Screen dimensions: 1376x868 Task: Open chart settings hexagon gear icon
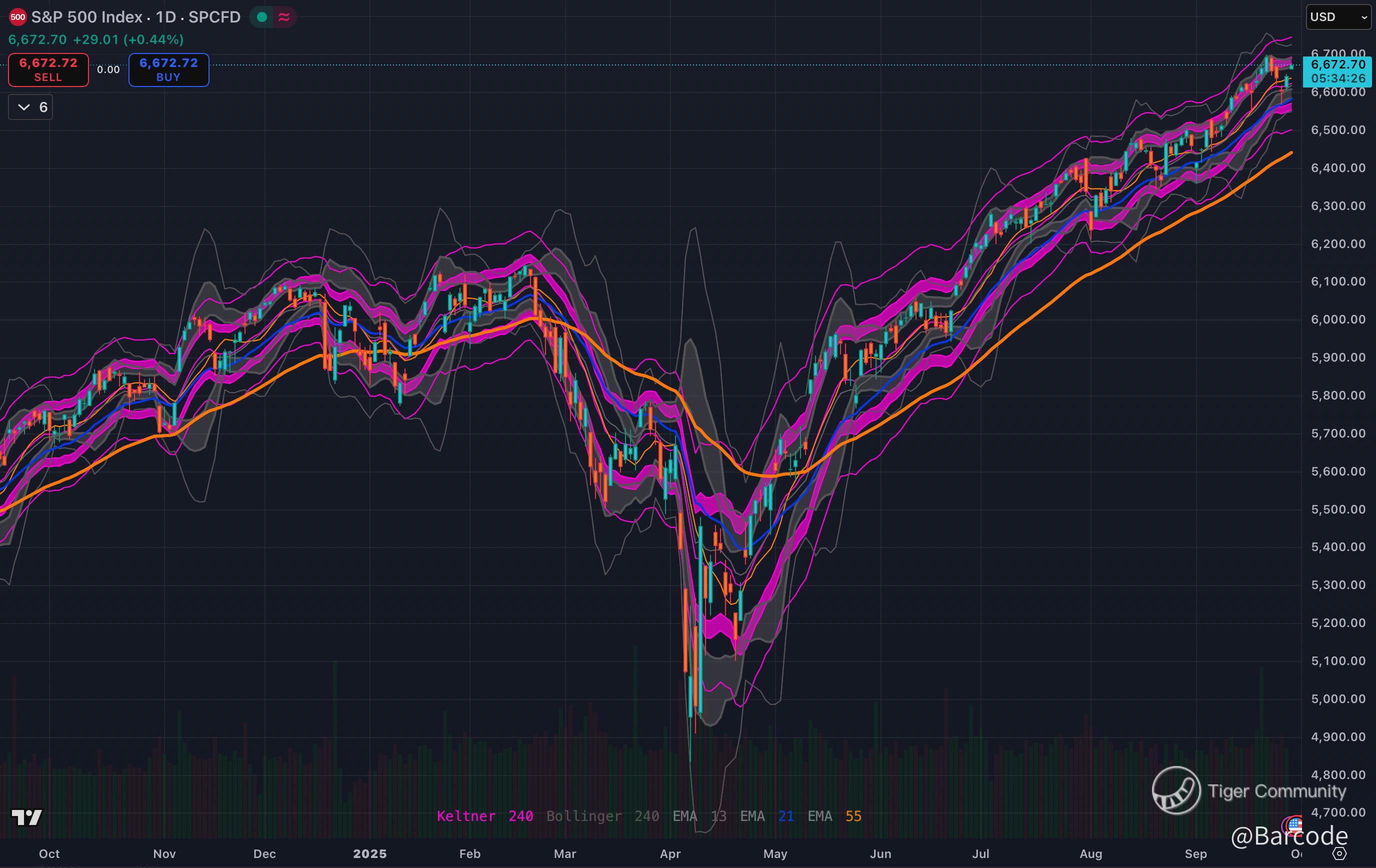1340,853
